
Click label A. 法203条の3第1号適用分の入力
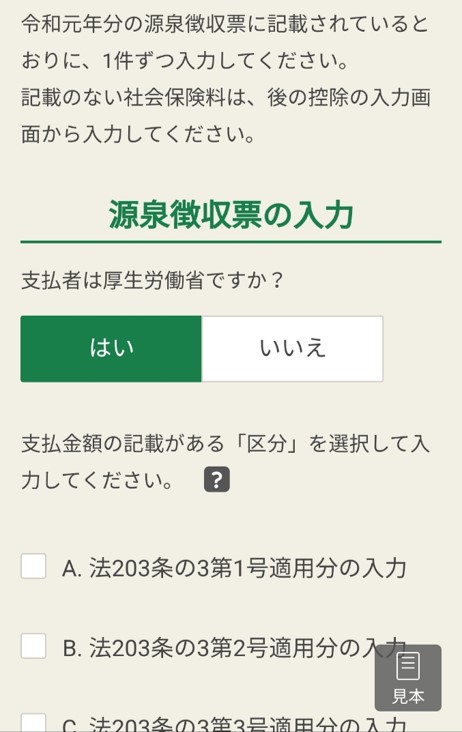point(234,568)
